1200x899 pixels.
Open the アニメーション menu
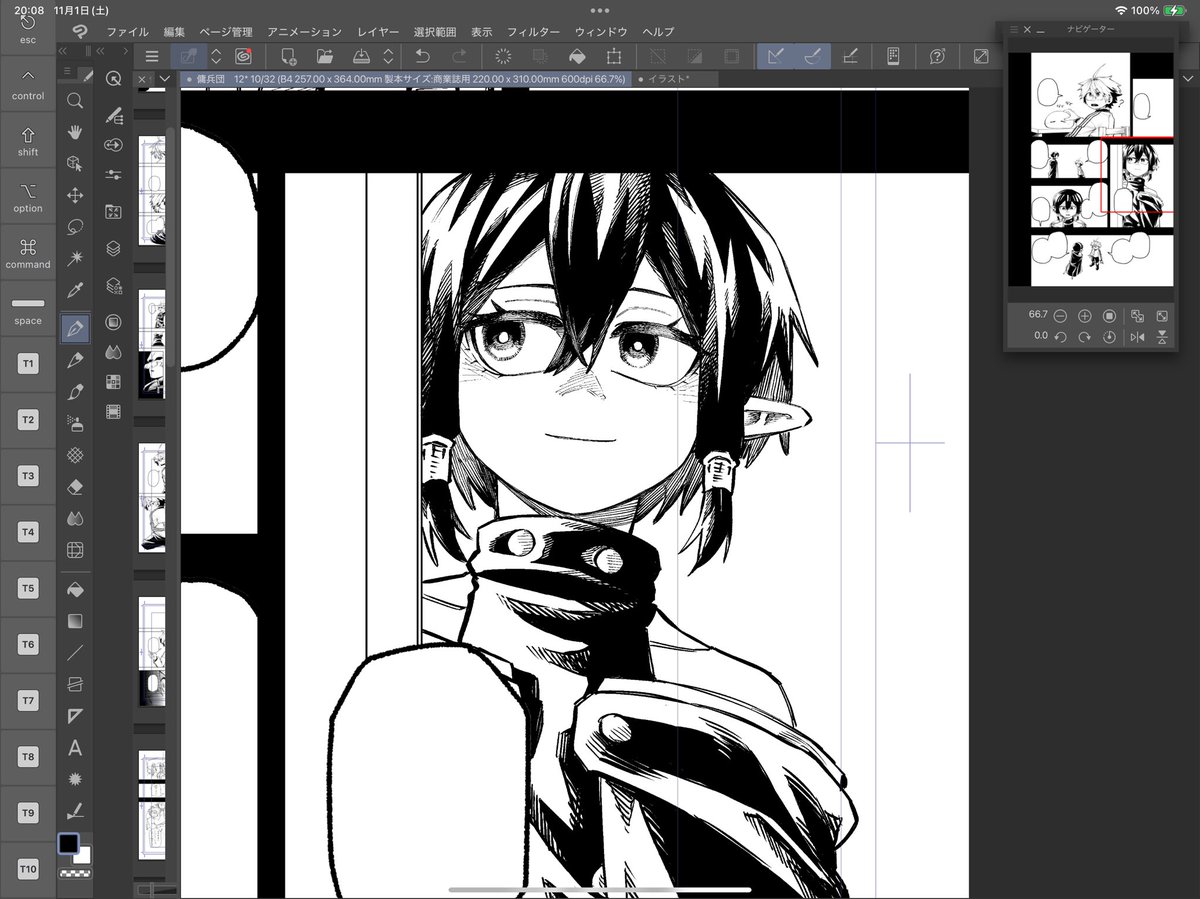[305, 32]
